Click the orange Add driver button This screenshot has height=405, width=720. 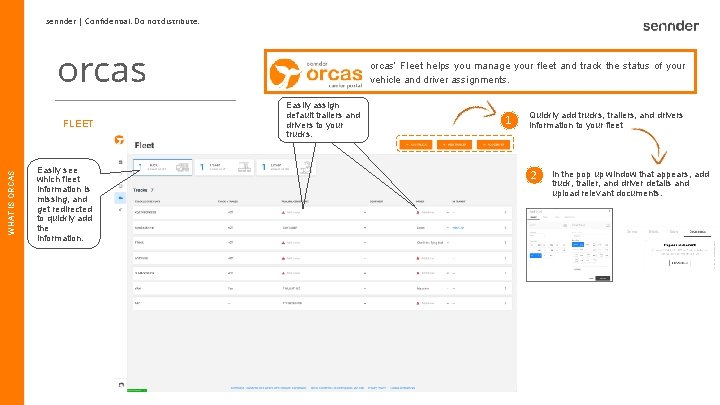point(493,145)
